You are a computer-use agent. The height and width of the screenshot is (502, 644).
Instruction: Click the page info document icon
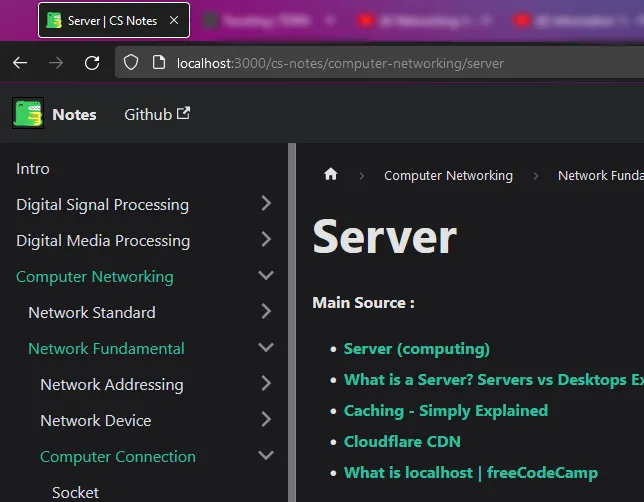point(159,63)
